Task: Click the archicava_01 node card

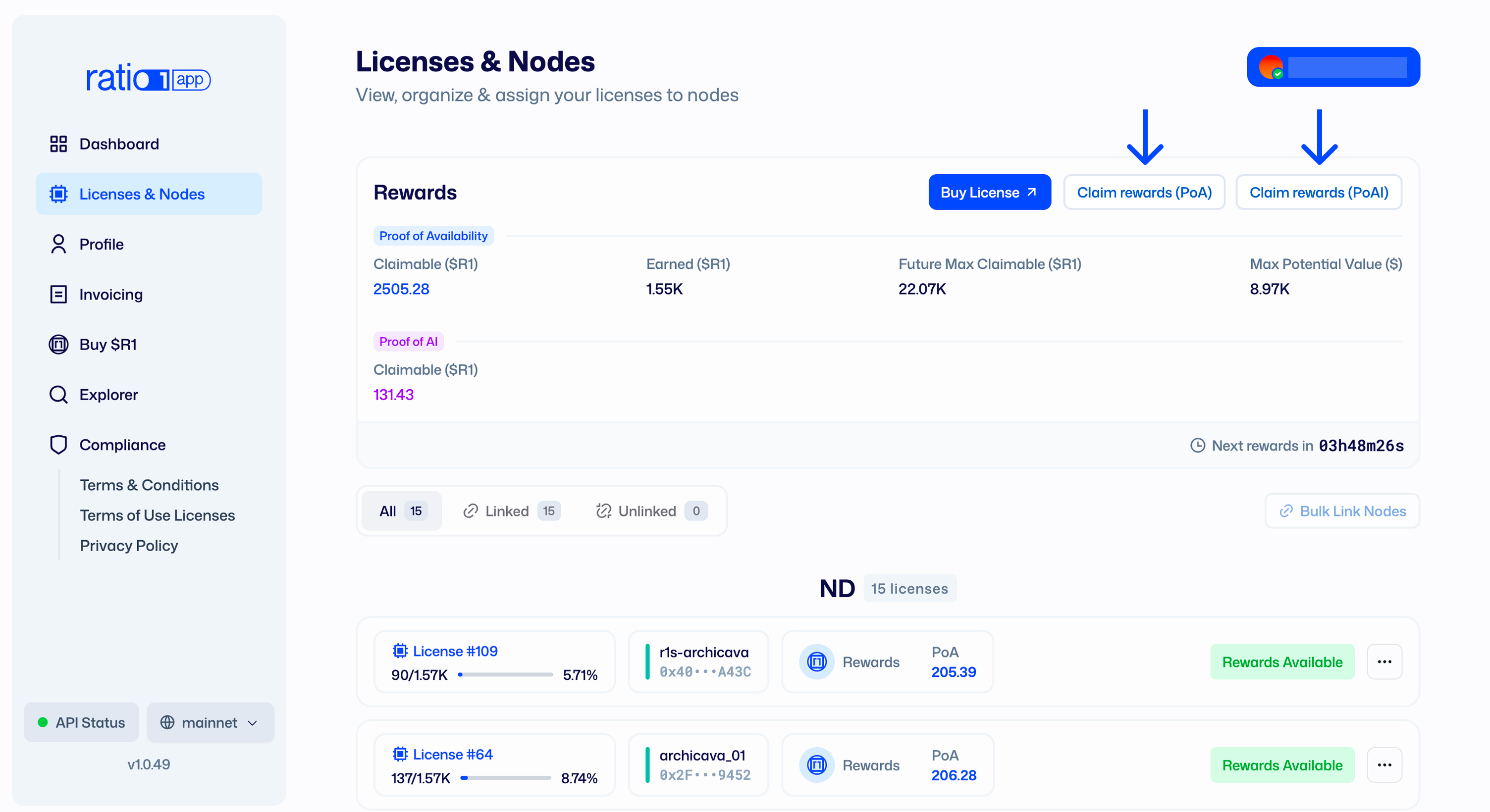Action: pos(698,765)
